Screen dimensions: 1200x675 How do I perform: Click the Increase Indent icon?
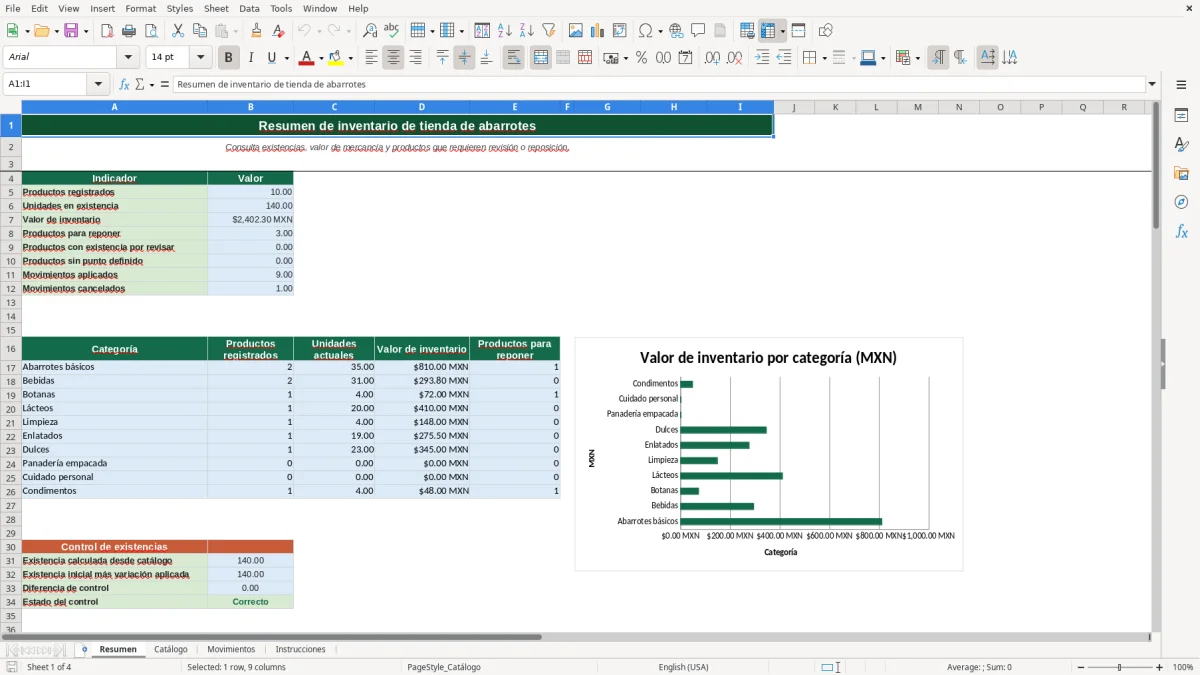click(x=762, y=58)
